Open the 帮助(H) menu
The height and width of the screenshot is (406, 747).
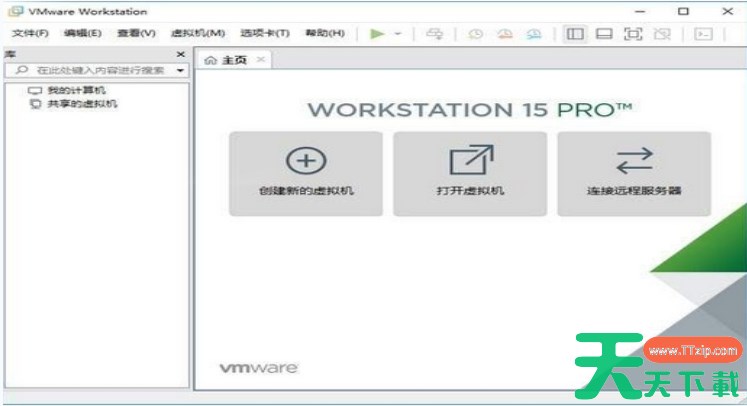[325, 33]
